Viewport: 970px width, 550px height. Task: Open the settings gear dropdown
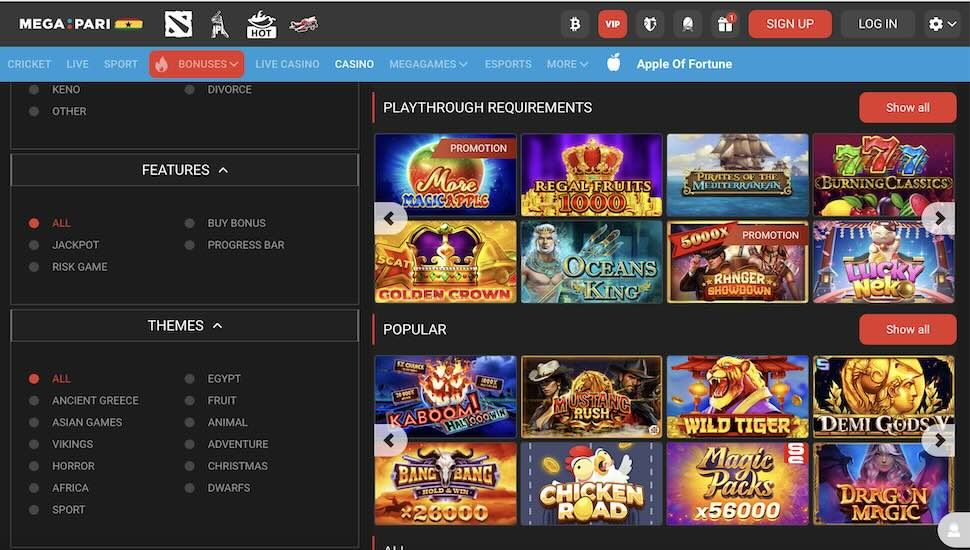click(x=942, y=24)
